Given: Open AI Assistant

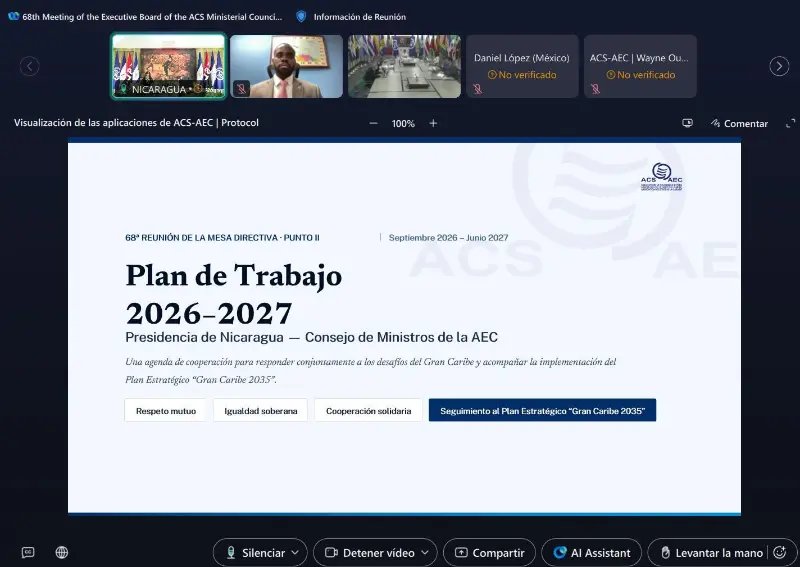Looking at the screenshot, I should pyautogui.click(x=591, y=553).
